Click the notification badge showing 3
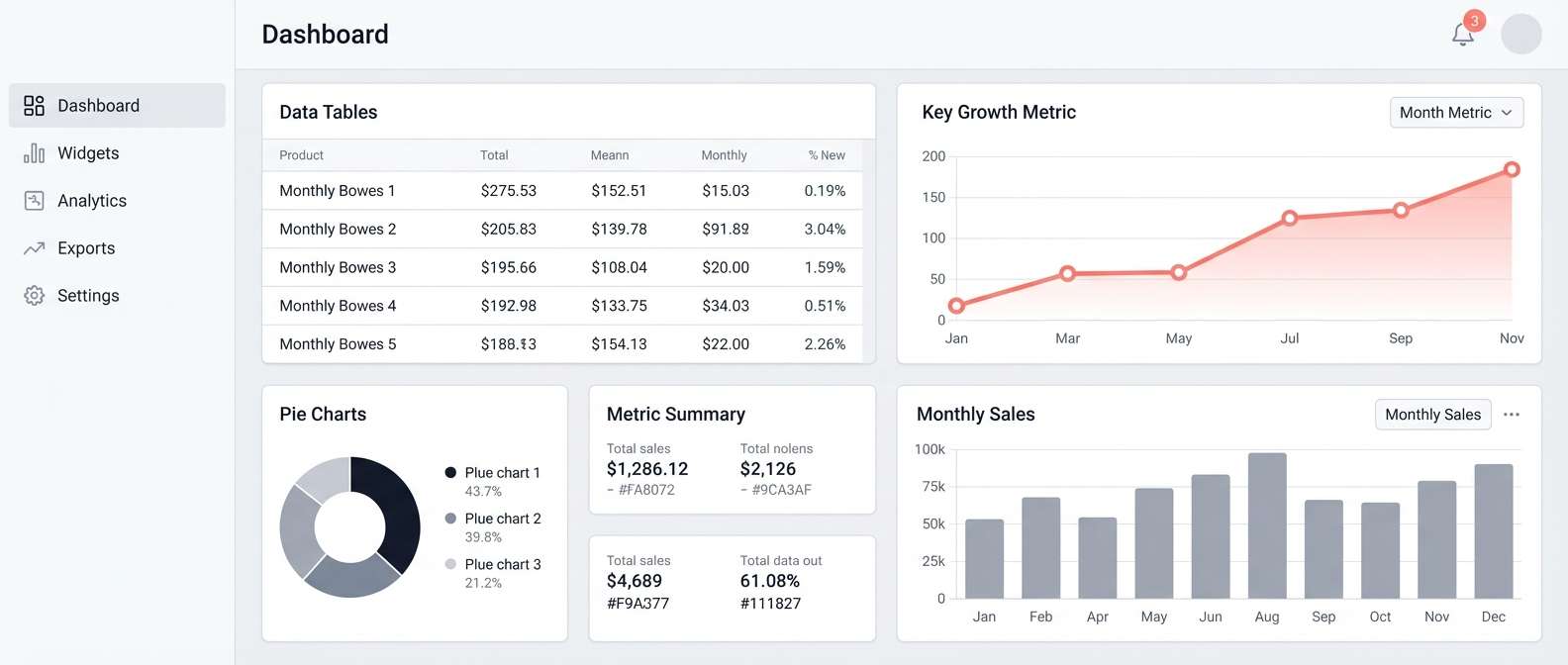Image resolution: width=1568 pixels, height=665 pixels. [1474, 20]
